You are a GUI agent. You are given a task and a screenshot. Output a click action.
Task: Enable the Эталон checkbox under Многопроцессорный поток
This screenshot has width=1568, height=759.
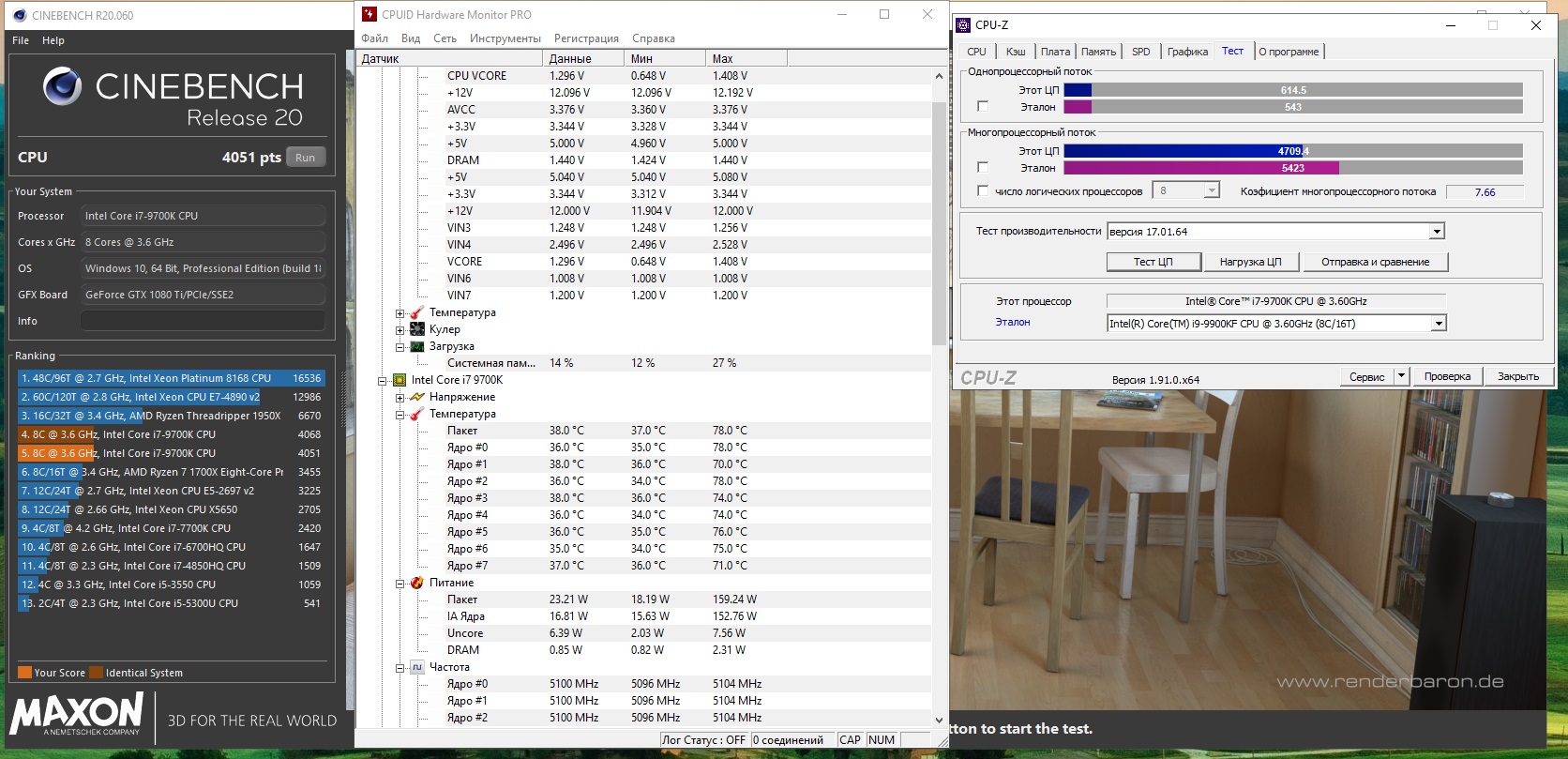[983, 168]
